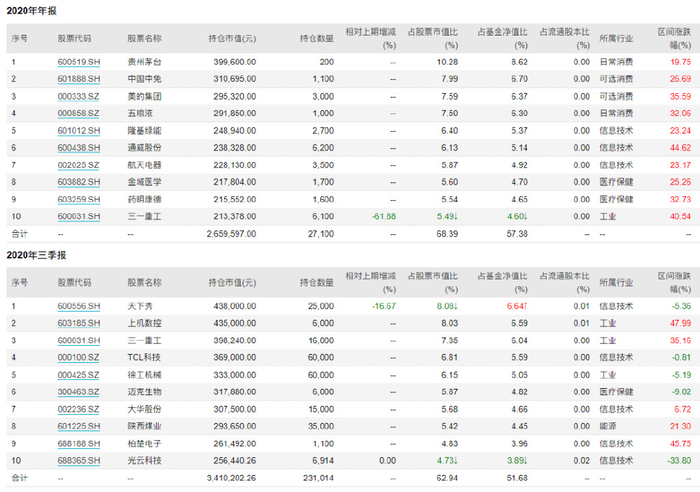The height and width of the screenshot is (492, 700).
Task: Select stock name 金域医学
Action: pos(144,182)
